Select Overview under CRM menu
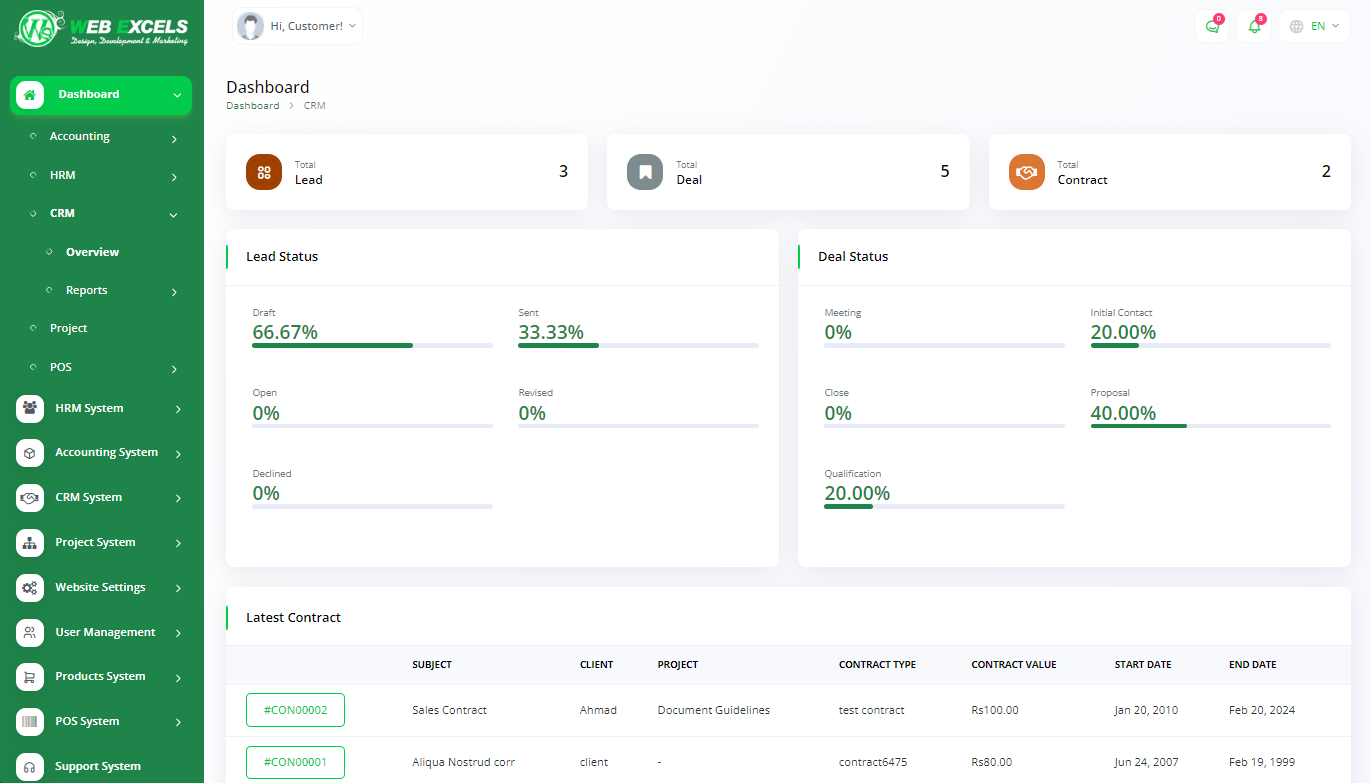 click(92, 252)
